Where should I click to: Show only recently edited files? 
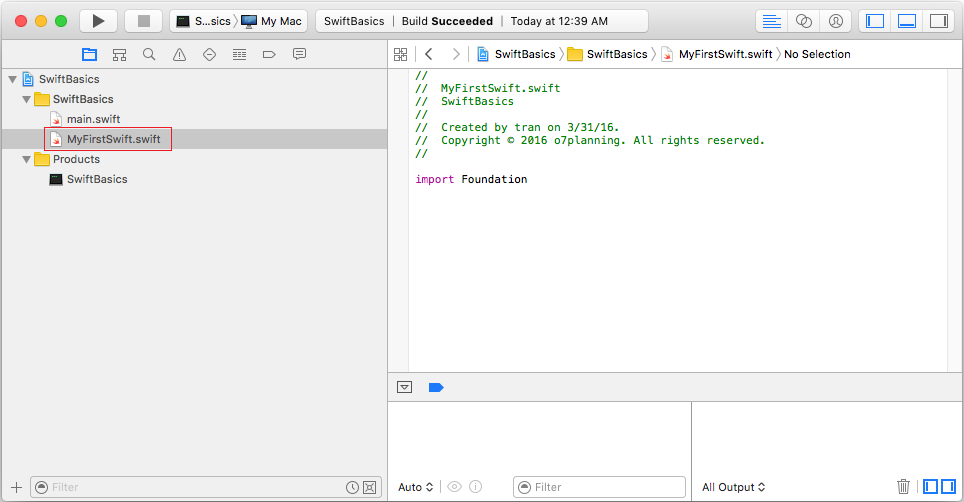click(352, 487)
